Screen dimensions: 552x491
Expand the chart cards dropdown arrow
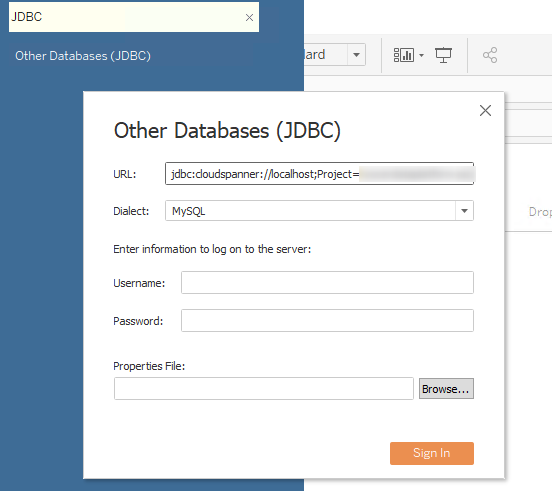click(421, 55)
